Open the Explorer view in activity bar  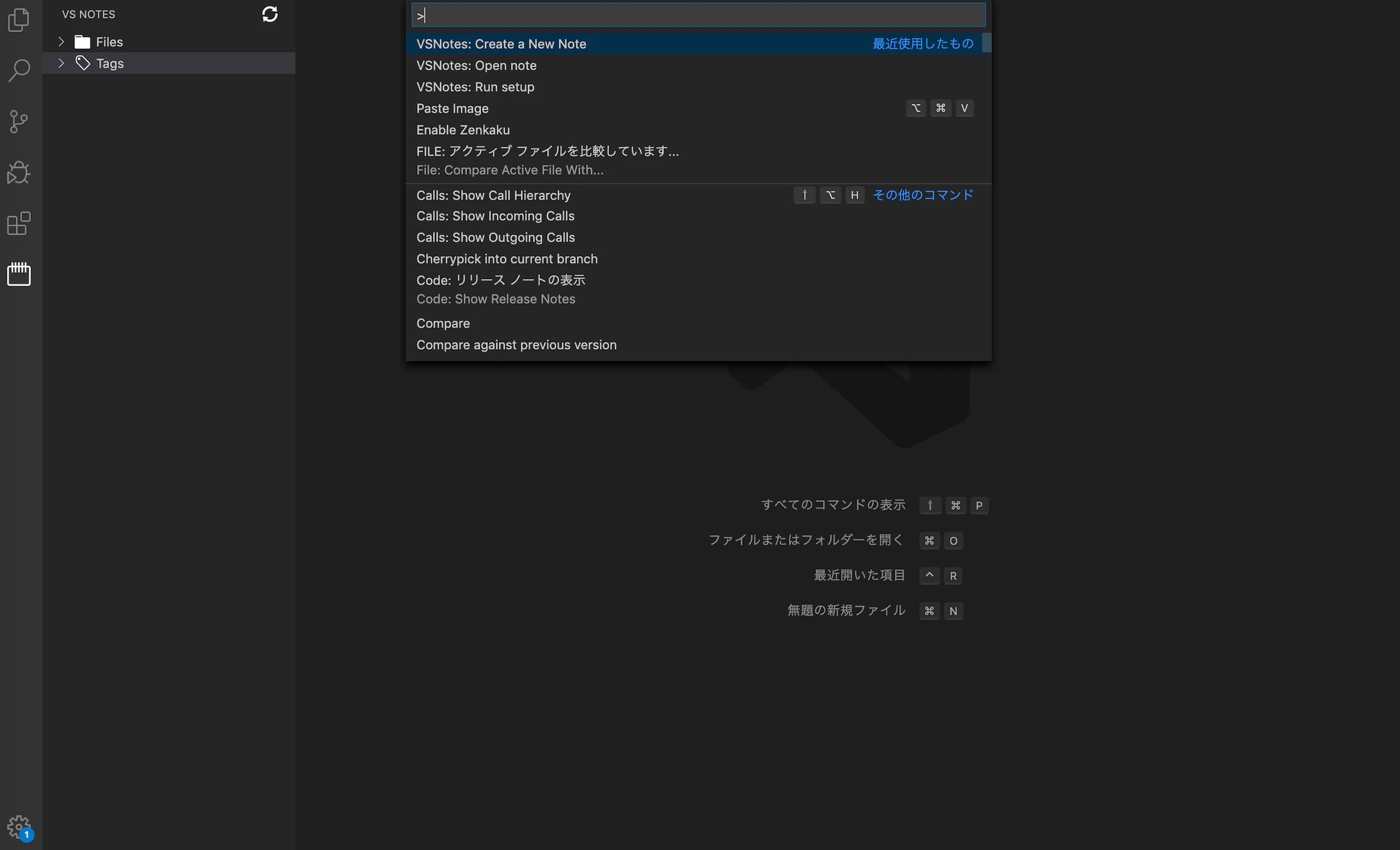[x=19, y=20]
